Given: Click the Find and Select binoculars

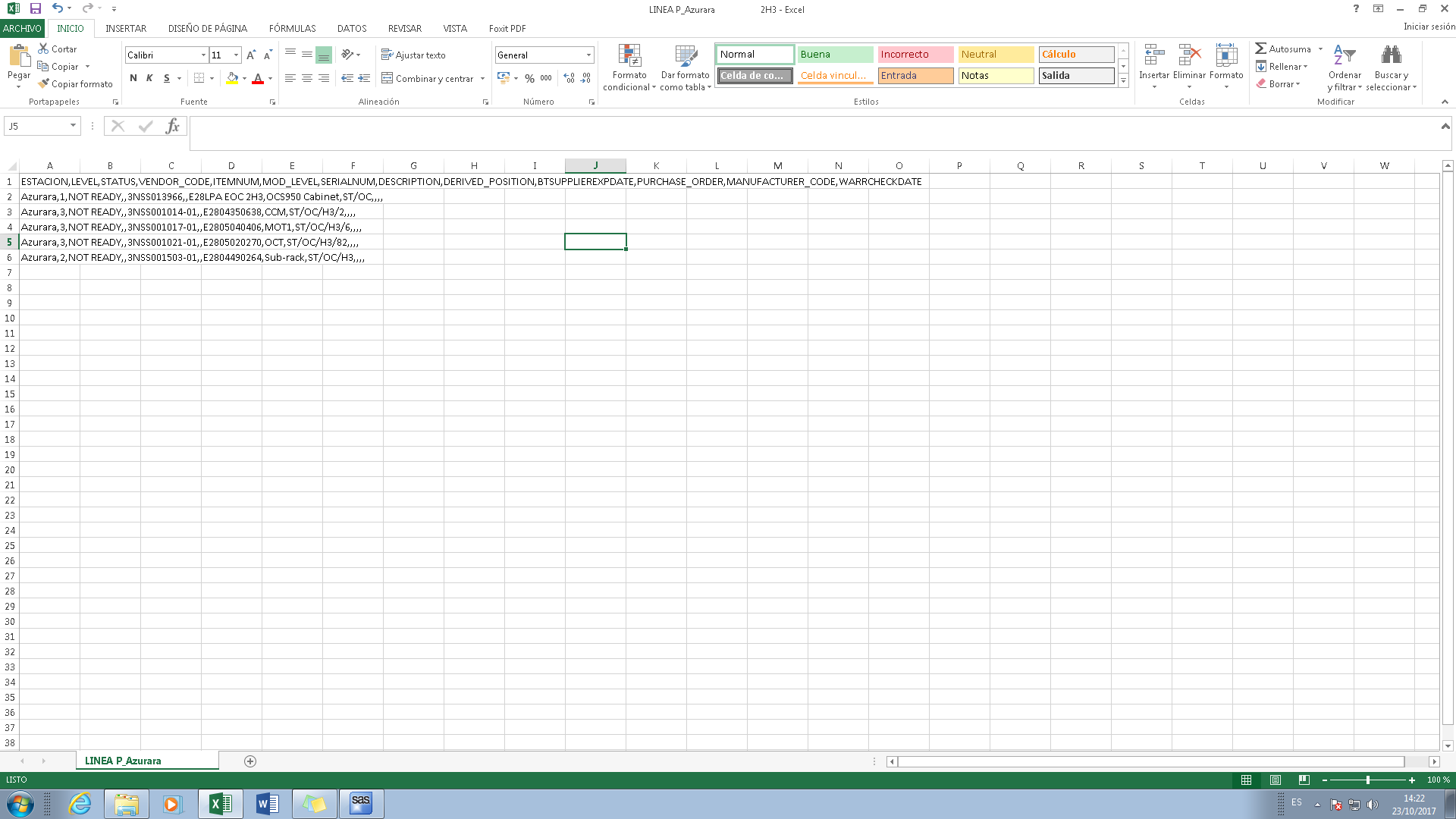Looking at the screenshot, I should click(1391, 56).
